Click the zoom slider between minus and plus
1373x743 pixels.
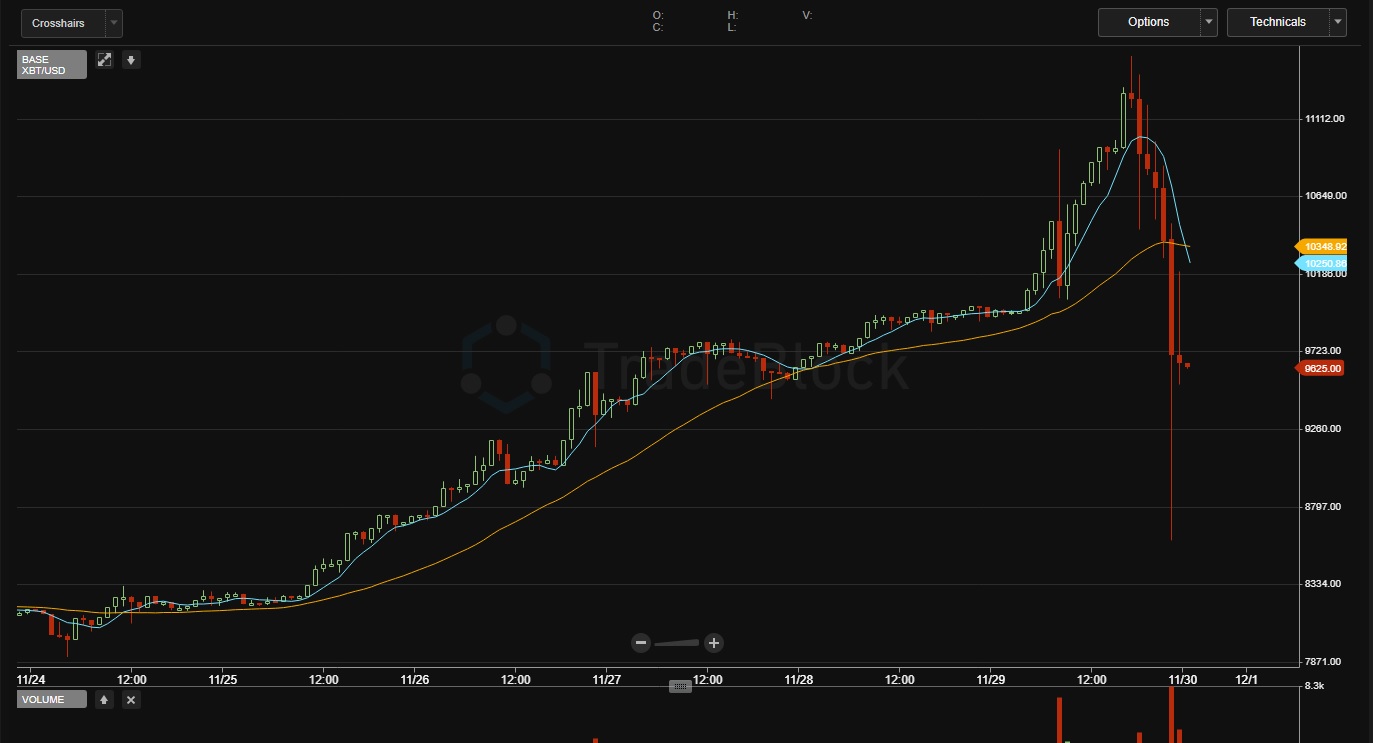point(677,642)
